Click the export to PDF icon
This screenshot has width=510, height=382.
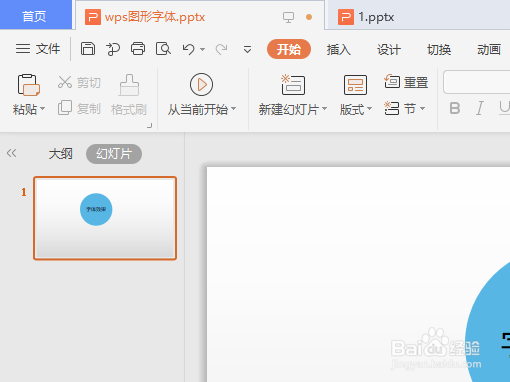click(x=113, y=49)
